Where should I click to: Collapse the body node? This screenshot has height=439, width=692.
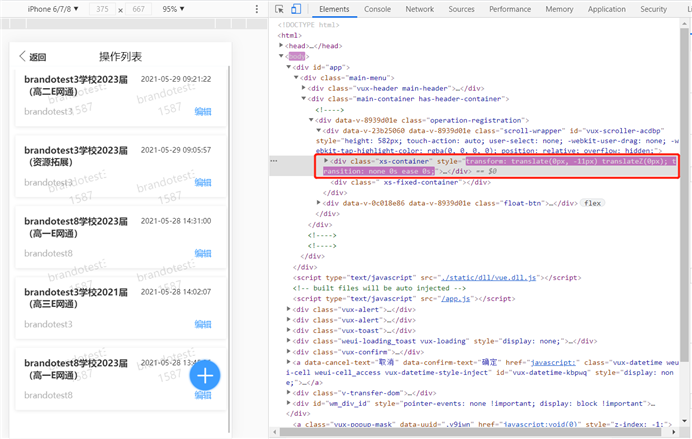(x=281, y=56)
